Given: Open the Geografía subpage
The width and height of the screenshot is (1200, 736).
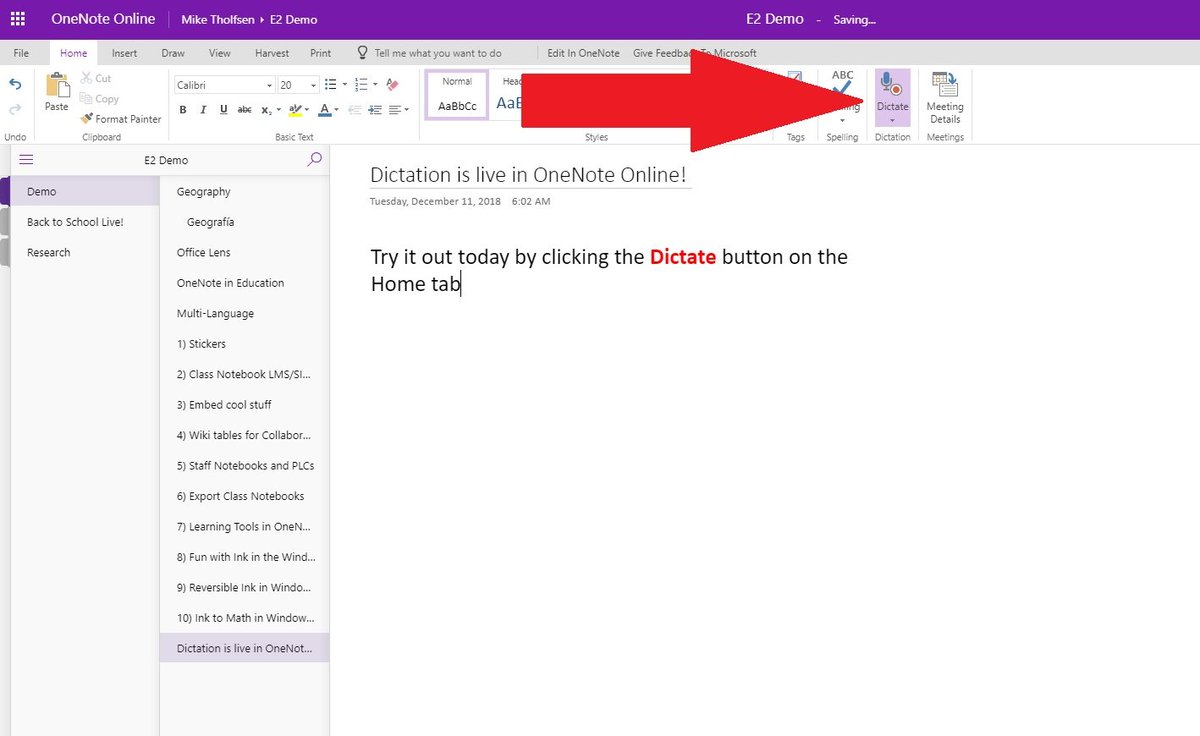Looking at the screenshot, I should (244, 222).
